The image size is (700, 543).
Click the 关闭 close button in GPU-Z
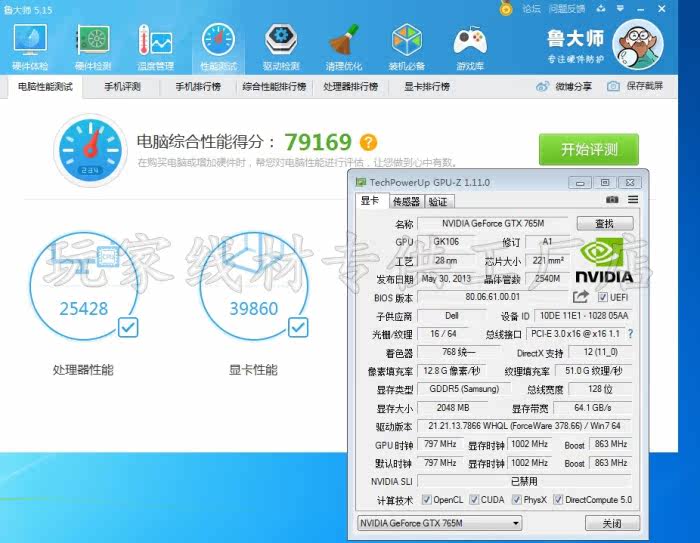click(x=612, y=523)
